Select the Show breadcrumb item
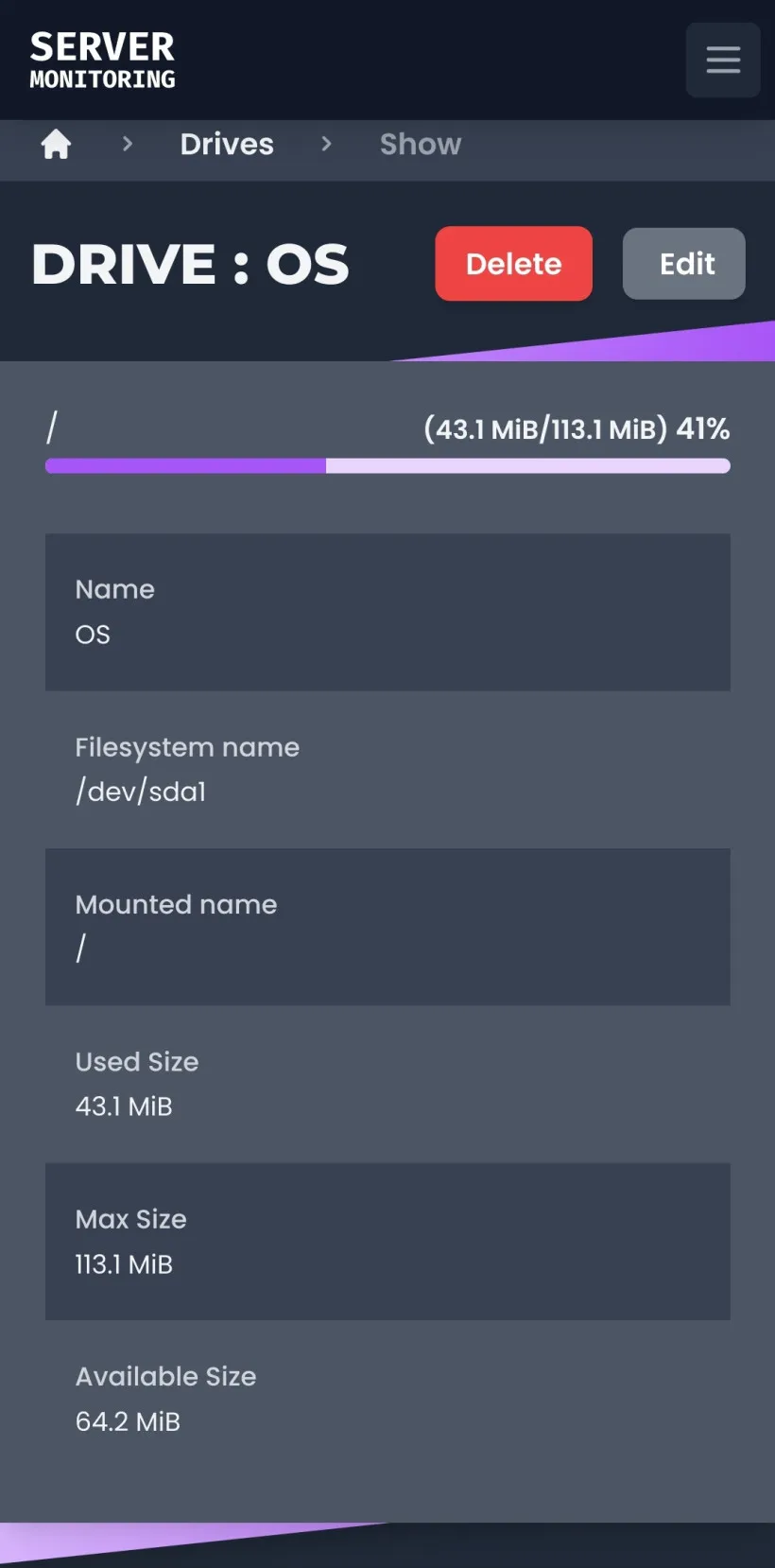 point(421,144)
